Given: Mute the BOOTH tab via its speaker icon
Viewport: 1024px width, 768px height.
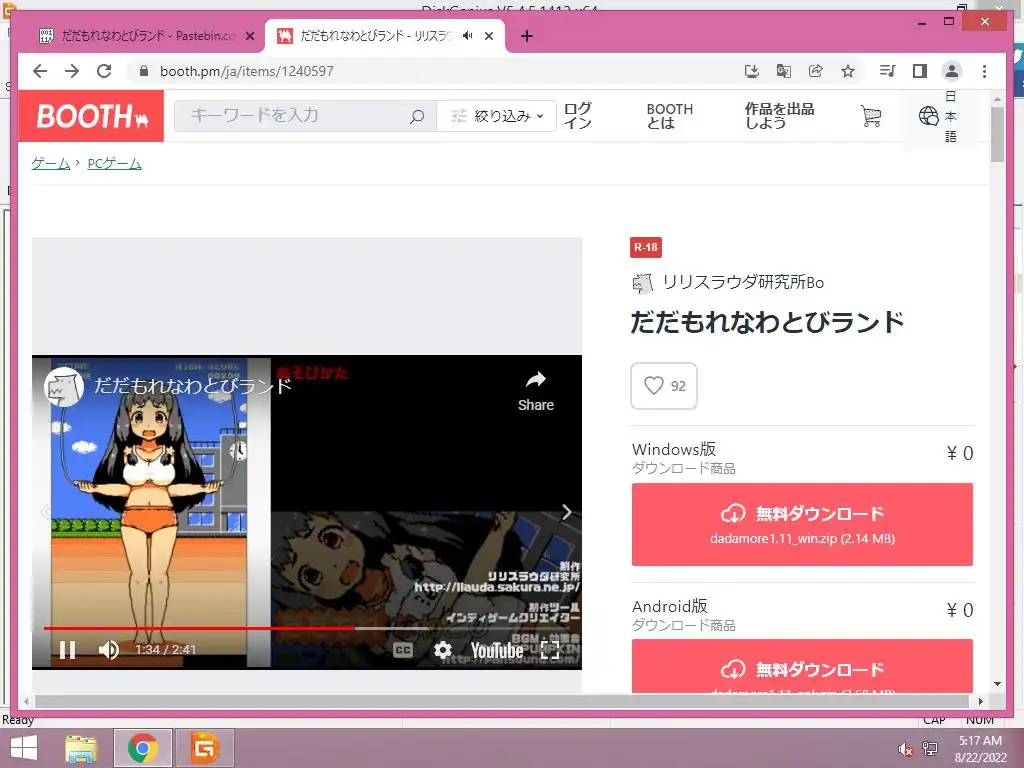Looking at the screenshot, I should (x=468, y=36).
